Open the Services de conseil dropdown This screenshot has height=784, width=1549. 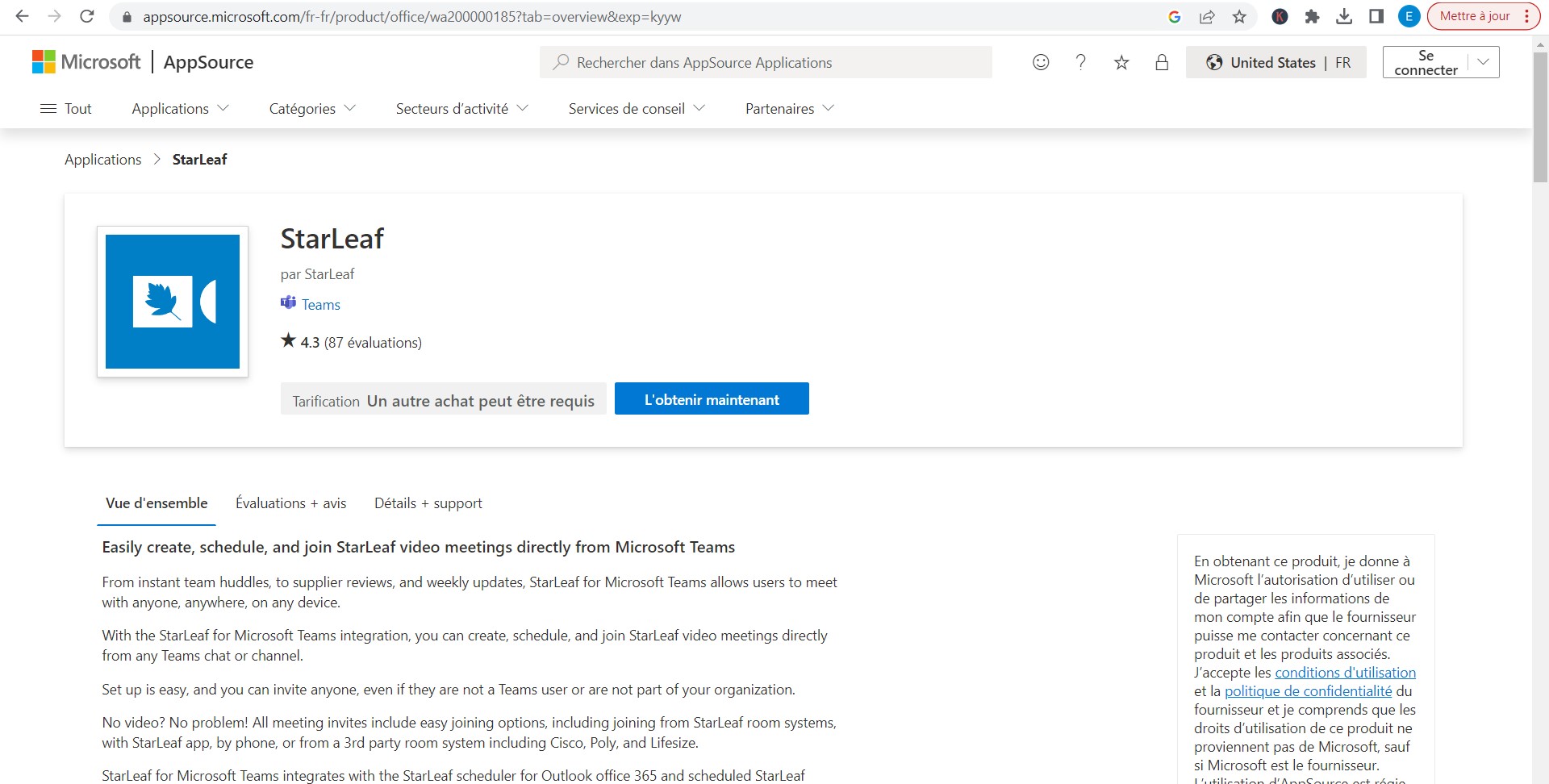click(636, 108)
